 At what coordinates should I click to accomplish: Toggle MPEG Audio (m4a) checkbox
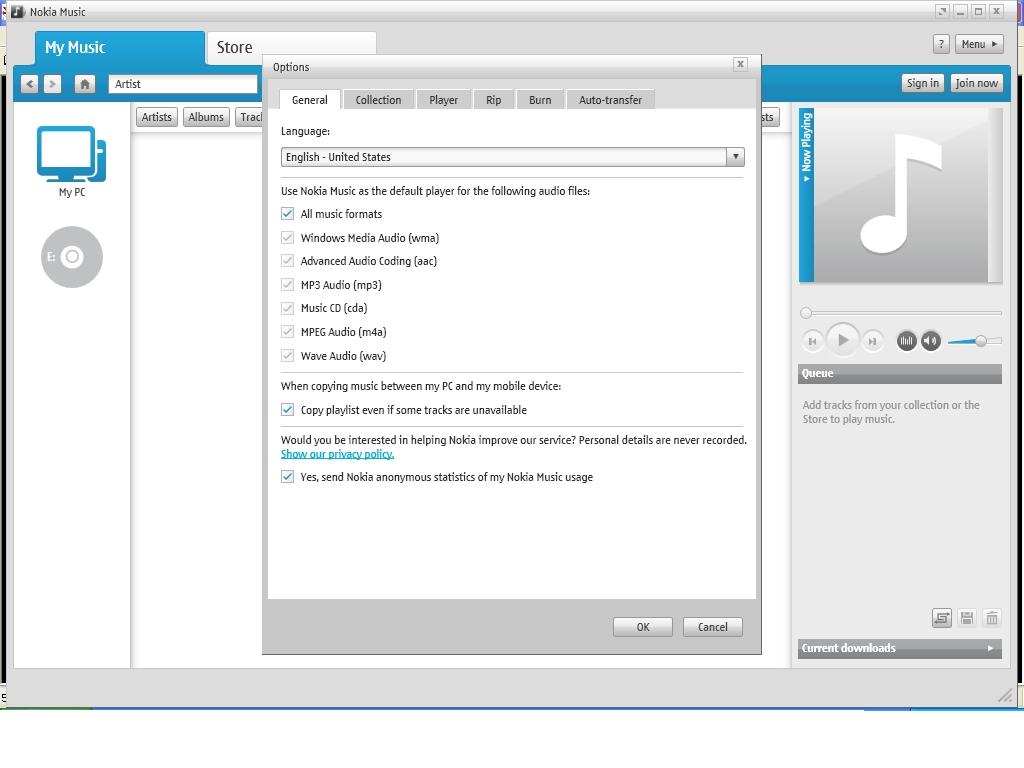point(287,332)
